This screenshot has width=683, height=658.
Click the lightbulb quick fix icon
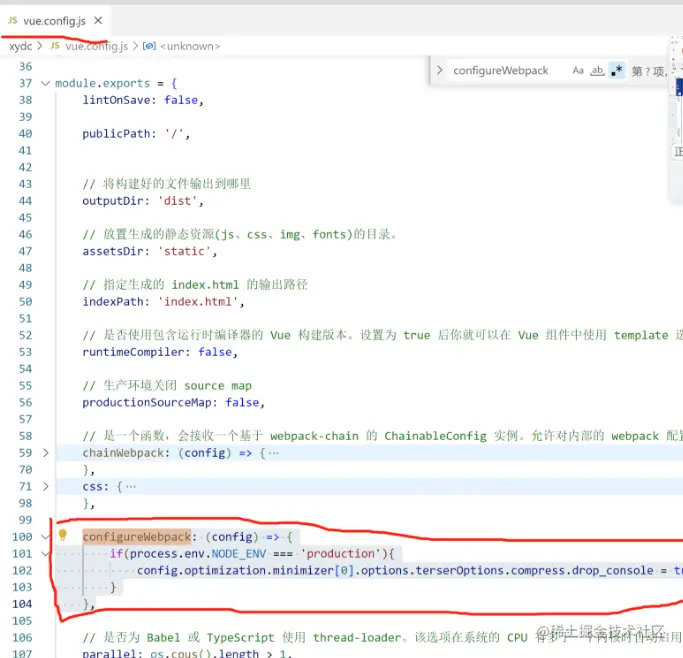click(x=63, y=535)
